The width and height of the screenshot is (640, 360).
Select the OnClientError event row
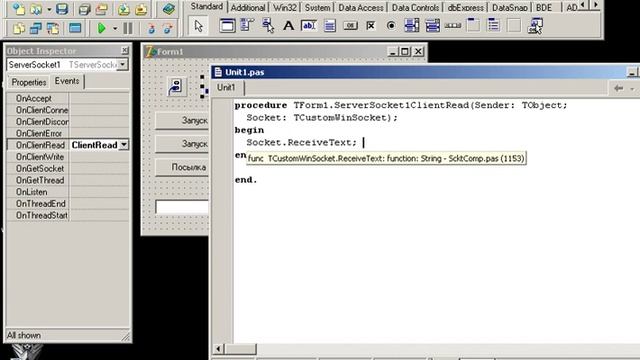pos(68,133)
